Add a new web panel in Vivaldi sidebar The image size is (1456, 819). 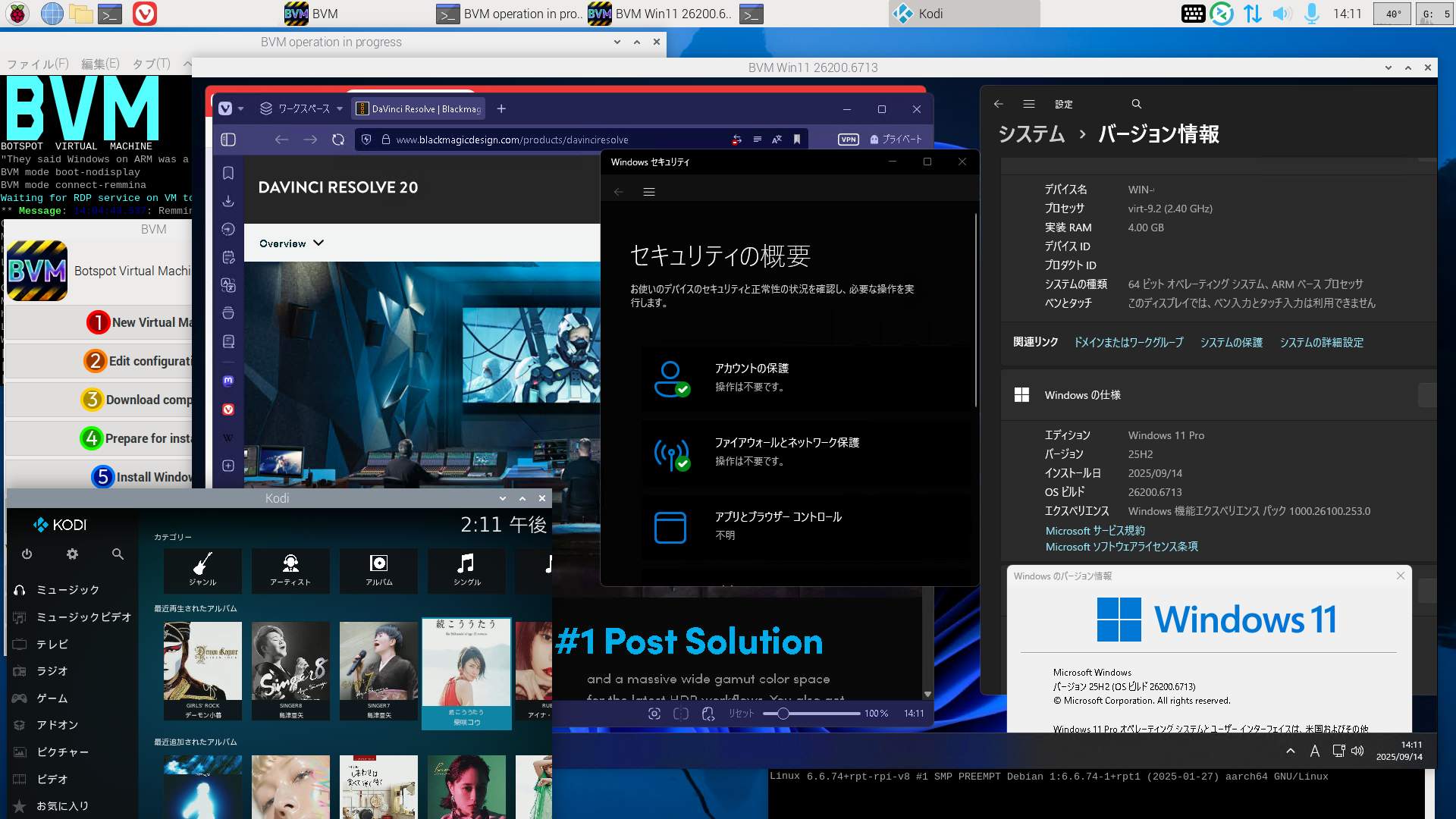click(228, 466)
